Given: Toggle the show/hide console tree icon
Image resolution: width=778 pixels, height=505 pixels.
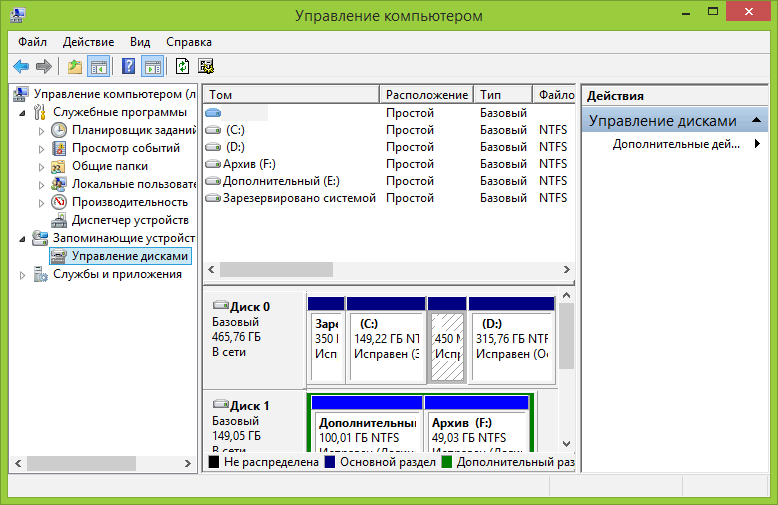Looking at the screenshot, I should 99,67.
